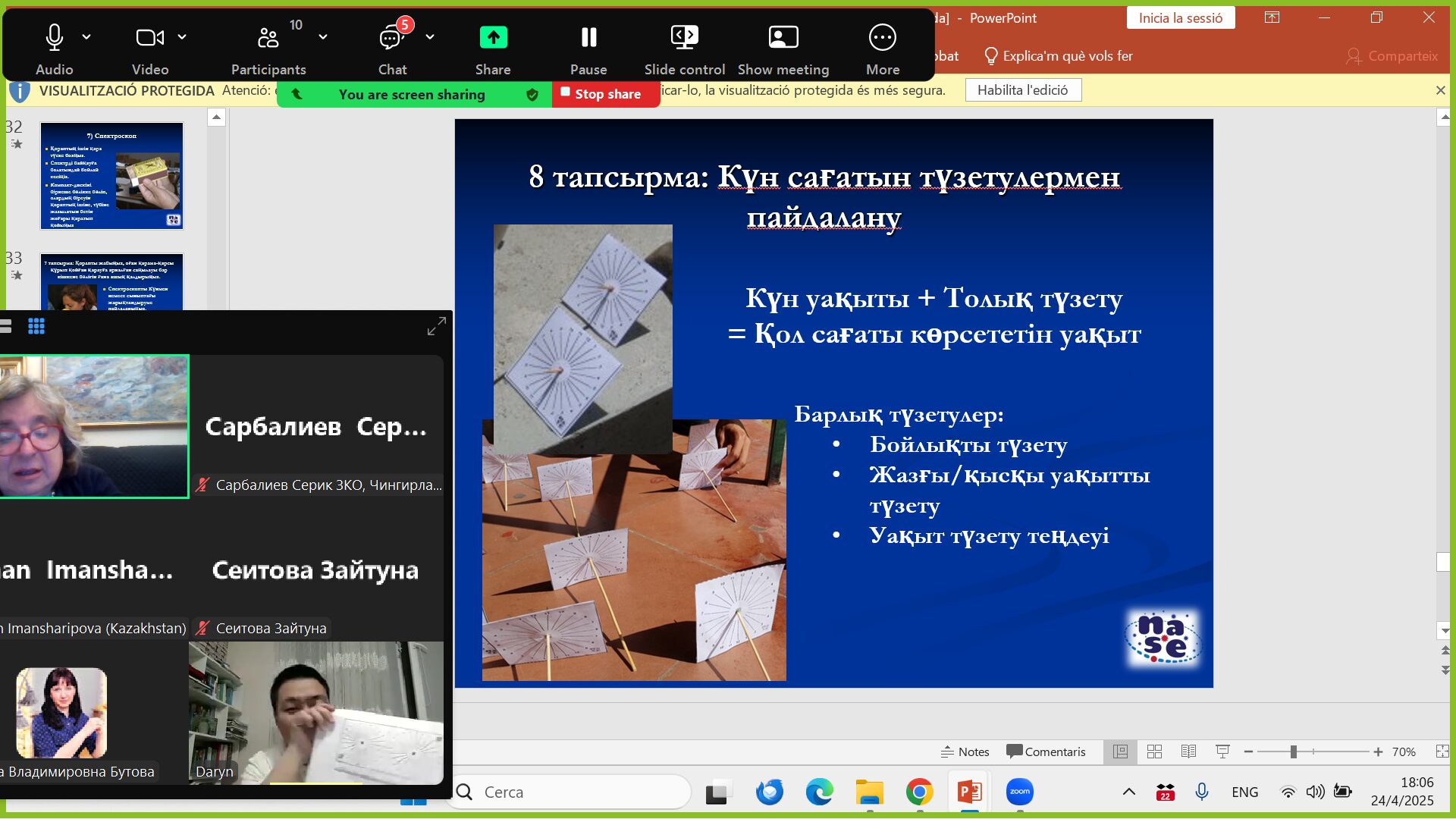1456x819 pixels.
Task: Click the green Share icon
Action: 493,38
